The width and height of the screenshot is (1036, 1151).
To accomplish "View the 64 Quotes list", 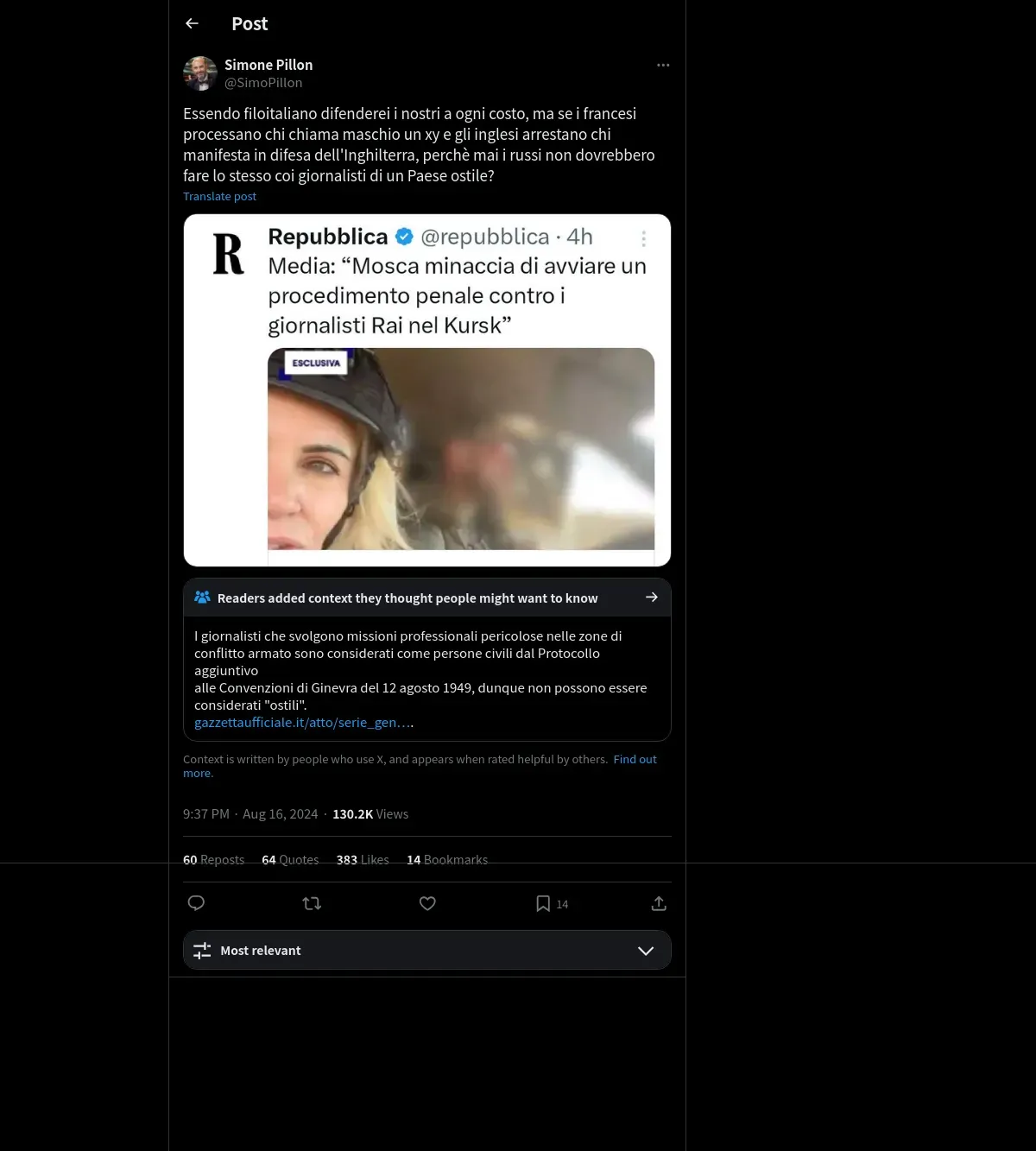I will click(x=290, y=860).
